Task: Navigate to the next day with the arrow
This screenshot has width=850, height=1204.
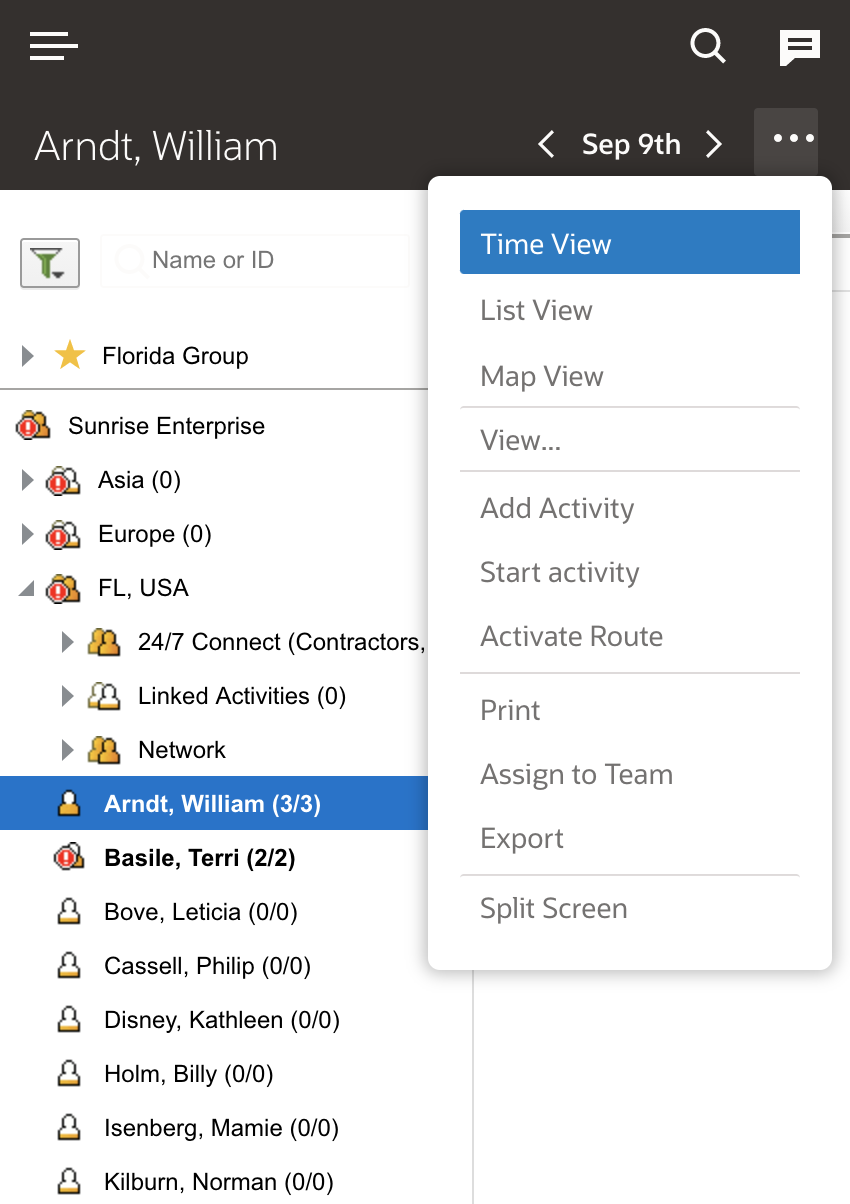Action: click(714, 144)
